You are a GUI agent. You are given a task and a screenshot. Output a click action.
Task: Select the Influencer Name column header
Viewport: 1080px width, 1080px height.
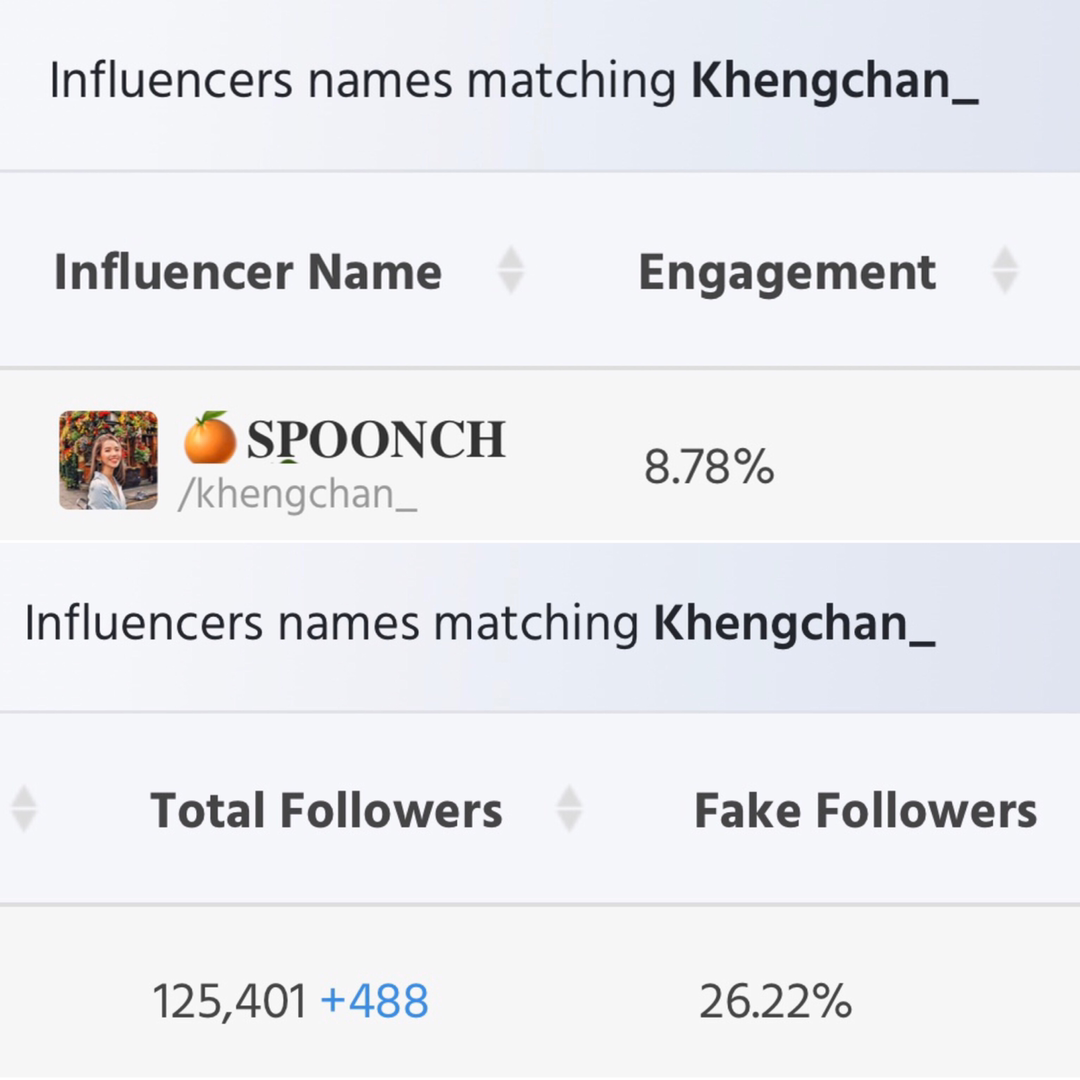248,272
